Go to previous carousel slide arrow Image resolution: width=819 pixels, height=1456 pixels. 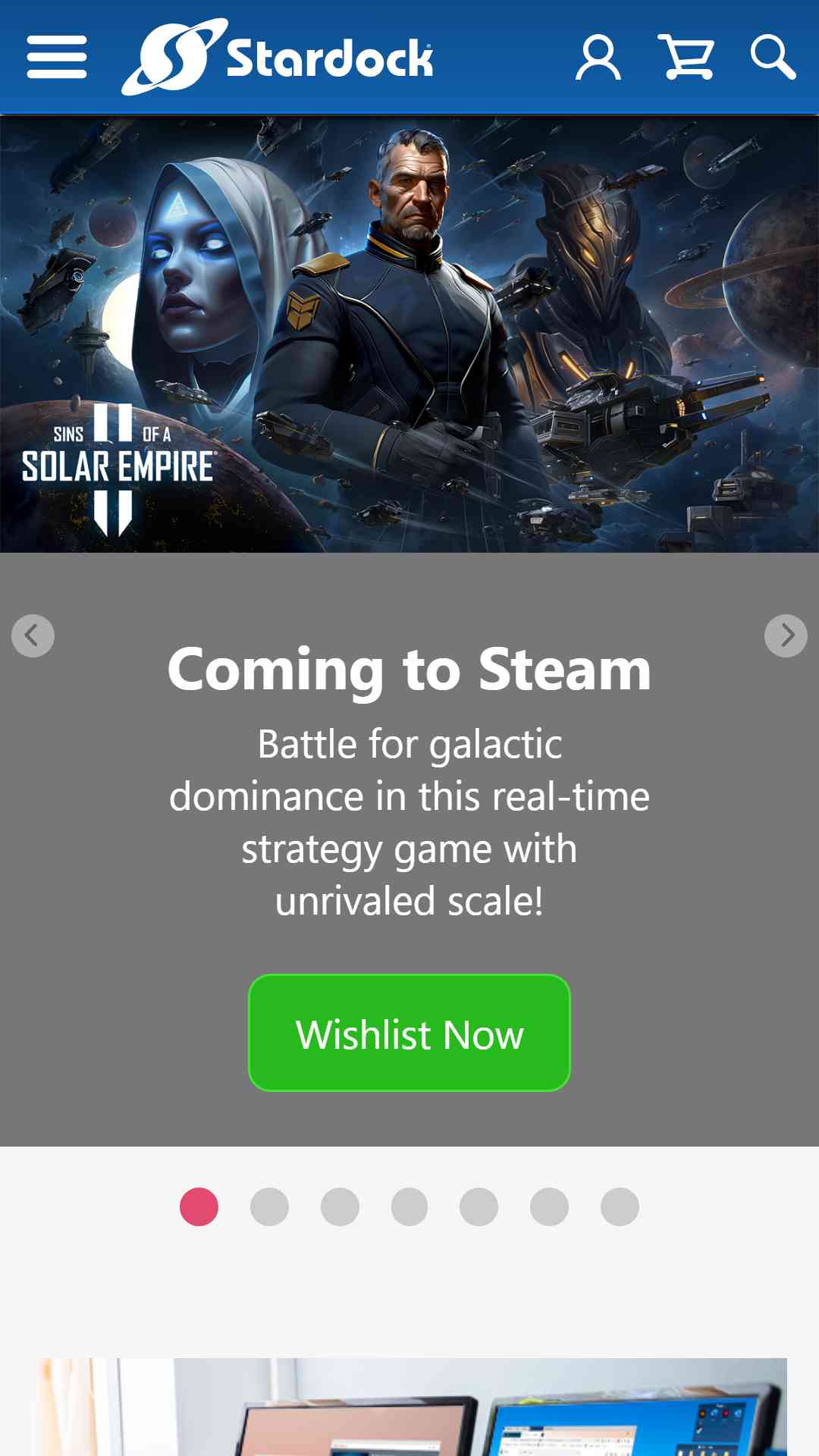[x=33, y=635]
